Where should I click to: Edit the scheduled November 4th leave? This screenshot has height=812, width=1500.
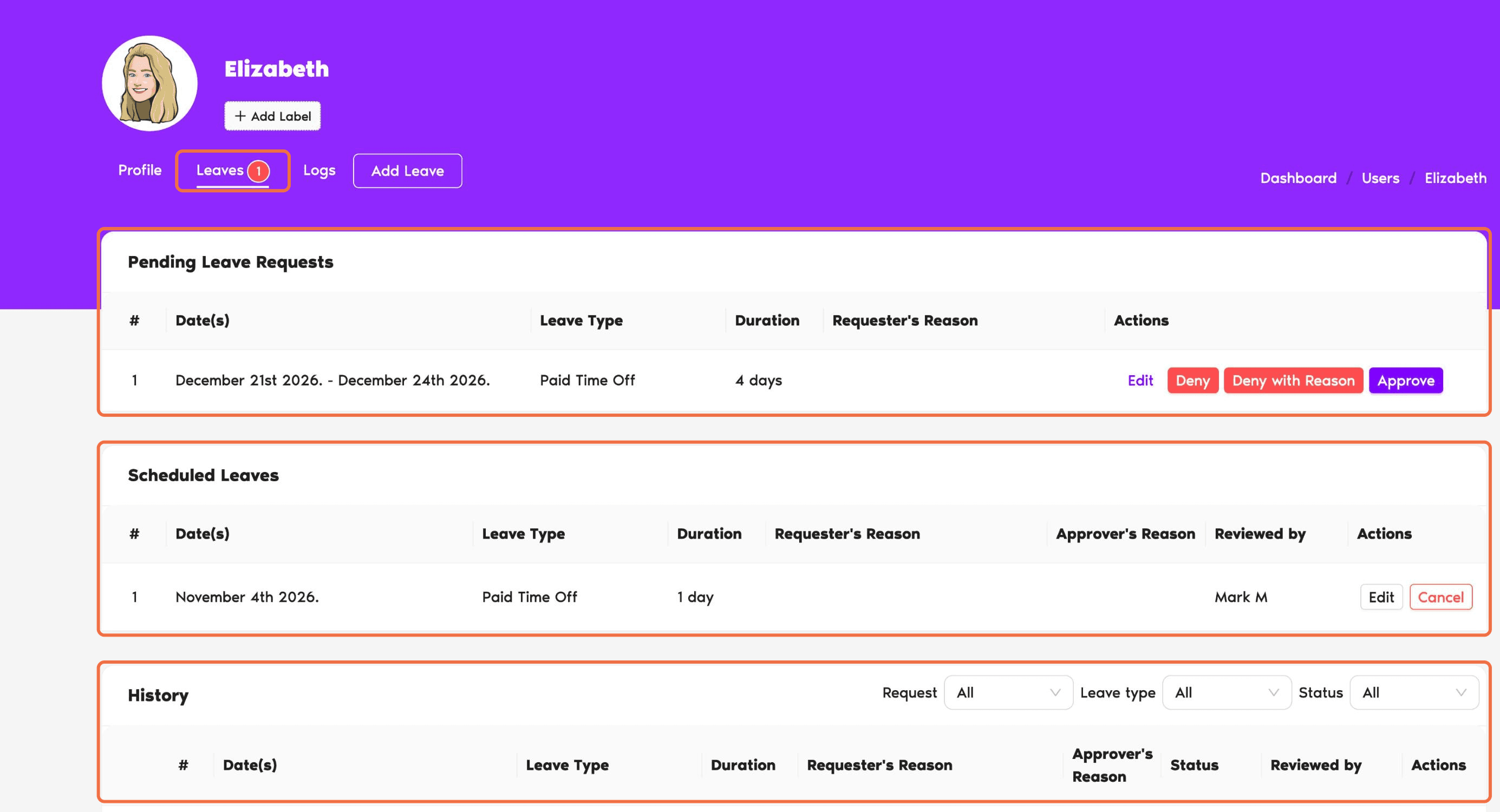(x=1381, y=597)
